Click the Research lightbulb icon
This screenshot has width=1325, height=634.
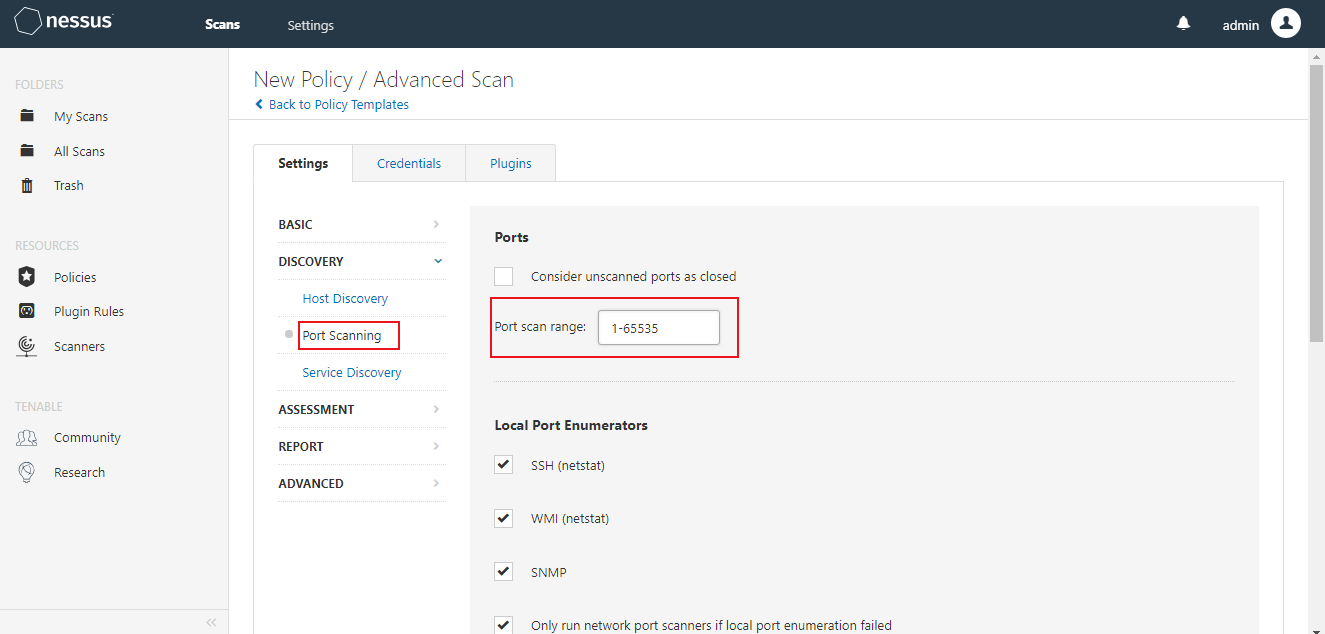28,472
